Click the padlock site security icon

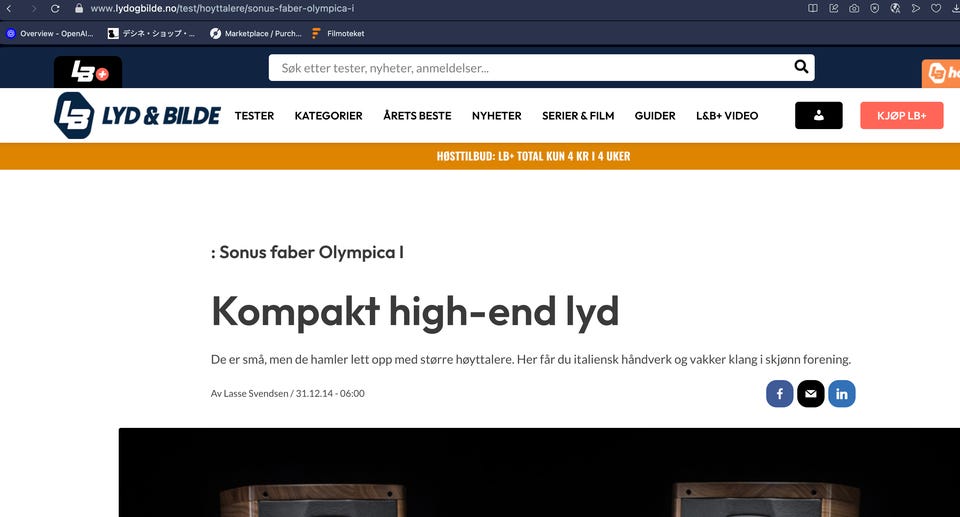click(78, 9)
